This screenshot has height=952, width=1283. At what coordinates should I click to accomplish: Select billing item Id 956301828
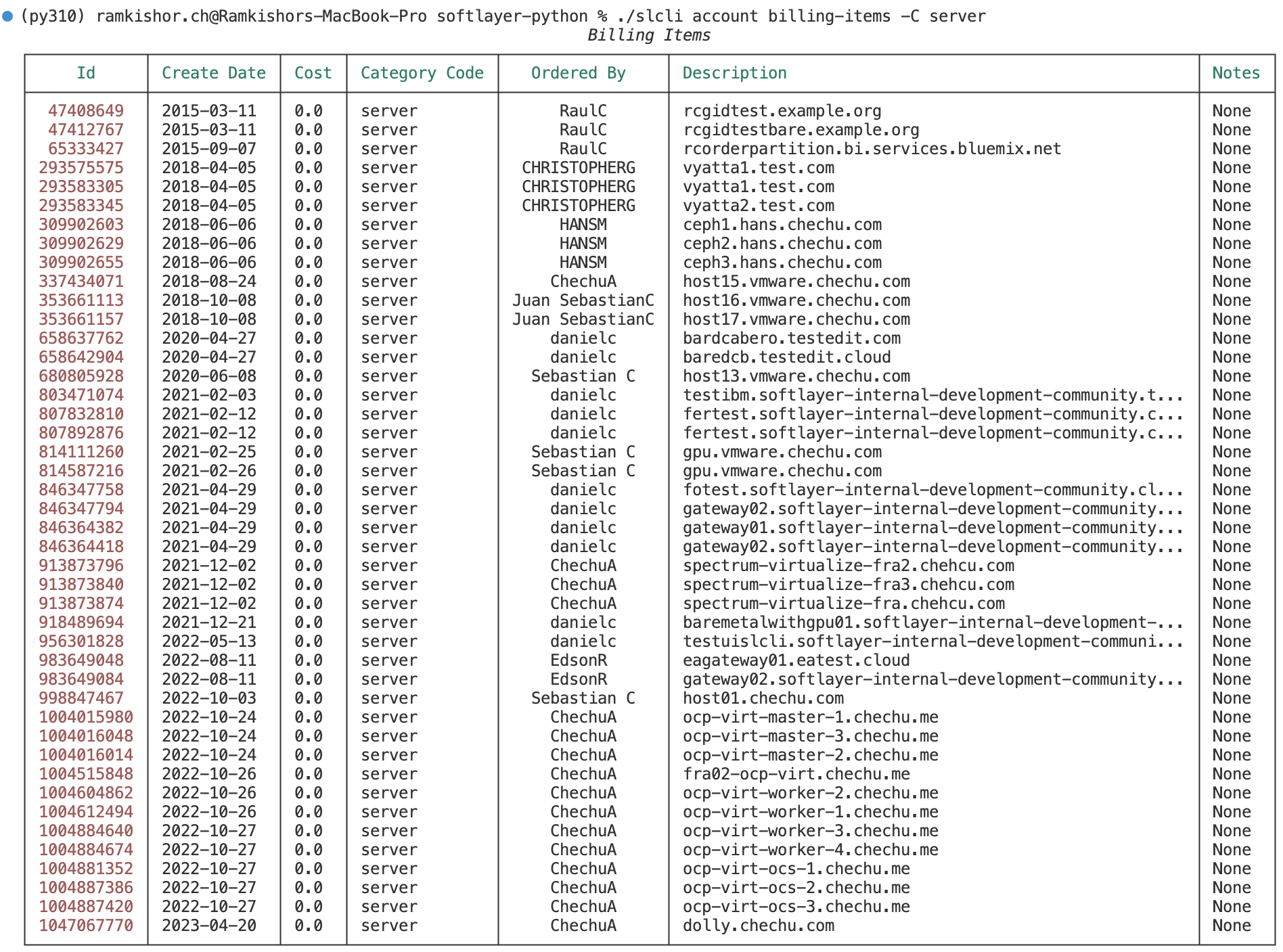81,641
